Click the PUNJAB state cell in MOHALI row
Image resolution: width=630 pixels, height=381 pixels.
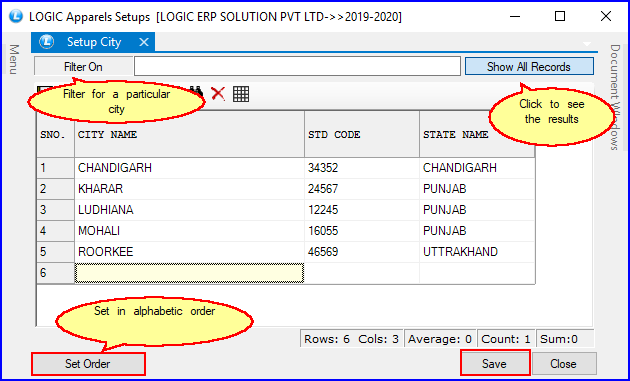477,231
